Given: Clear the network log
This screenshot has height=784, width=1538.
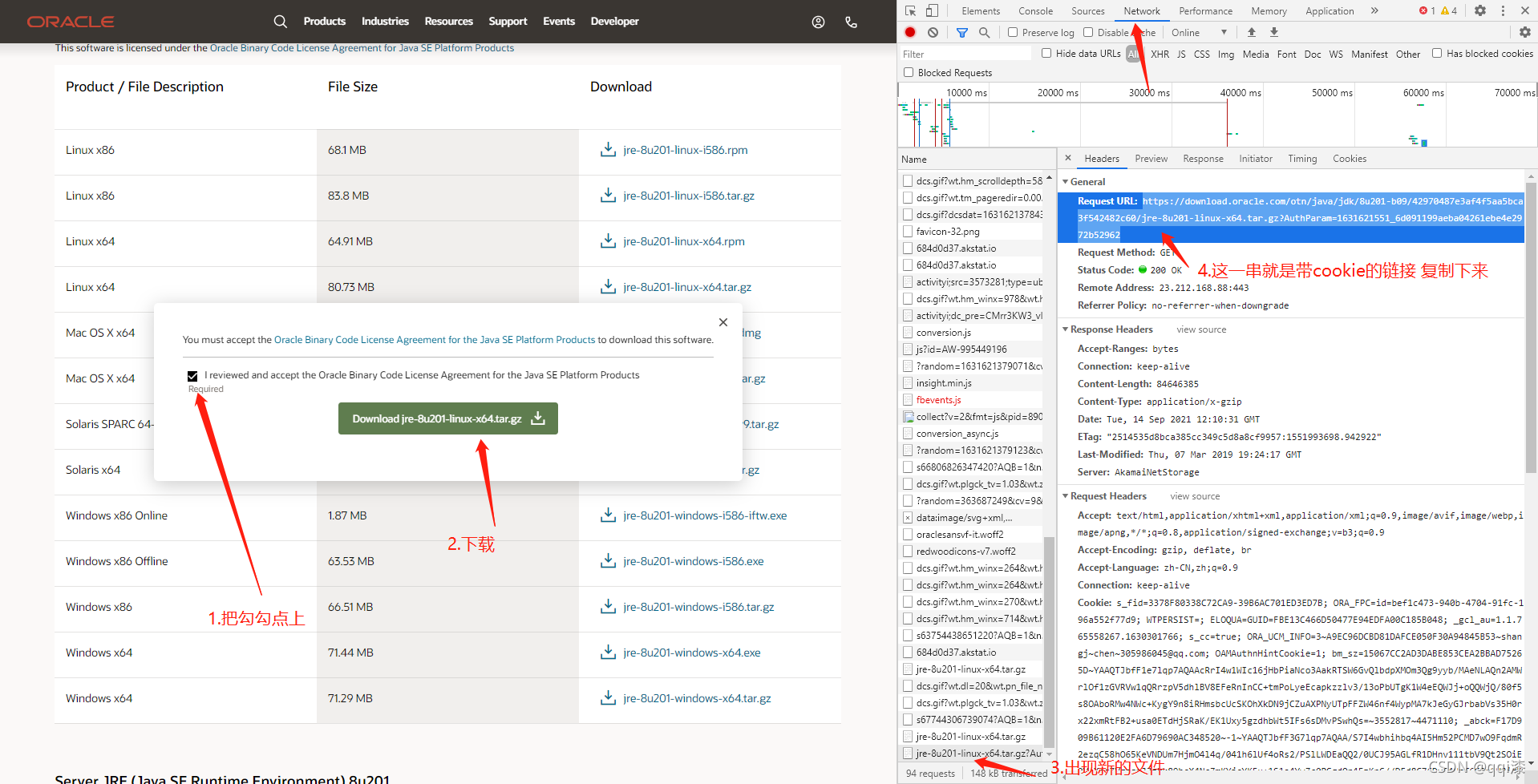Looking at the screenshot, I should coord(933,32).
